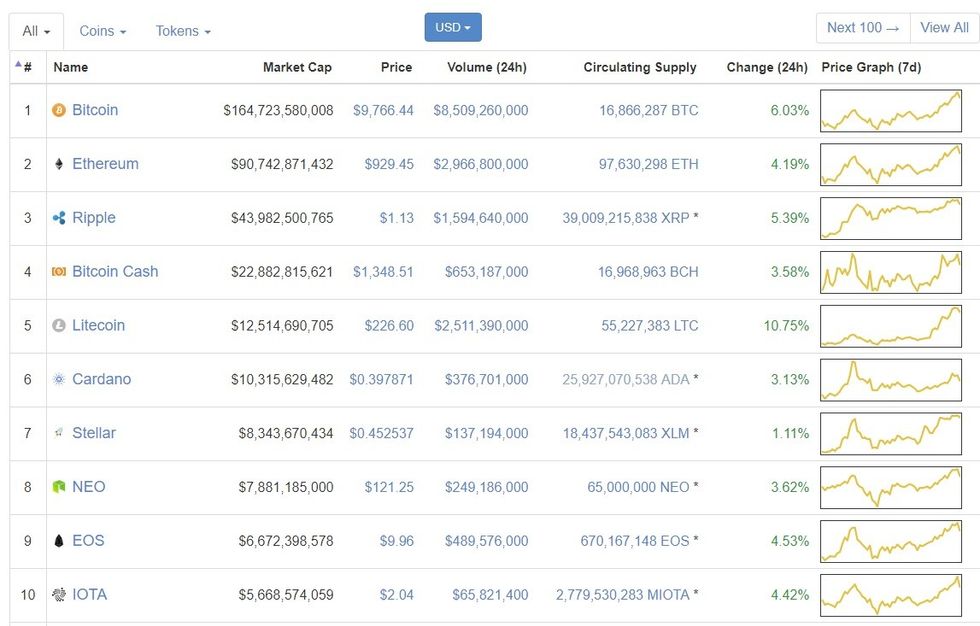Click the NEO green logo icon
Screen dimensions: 980x626
[60, 487]
